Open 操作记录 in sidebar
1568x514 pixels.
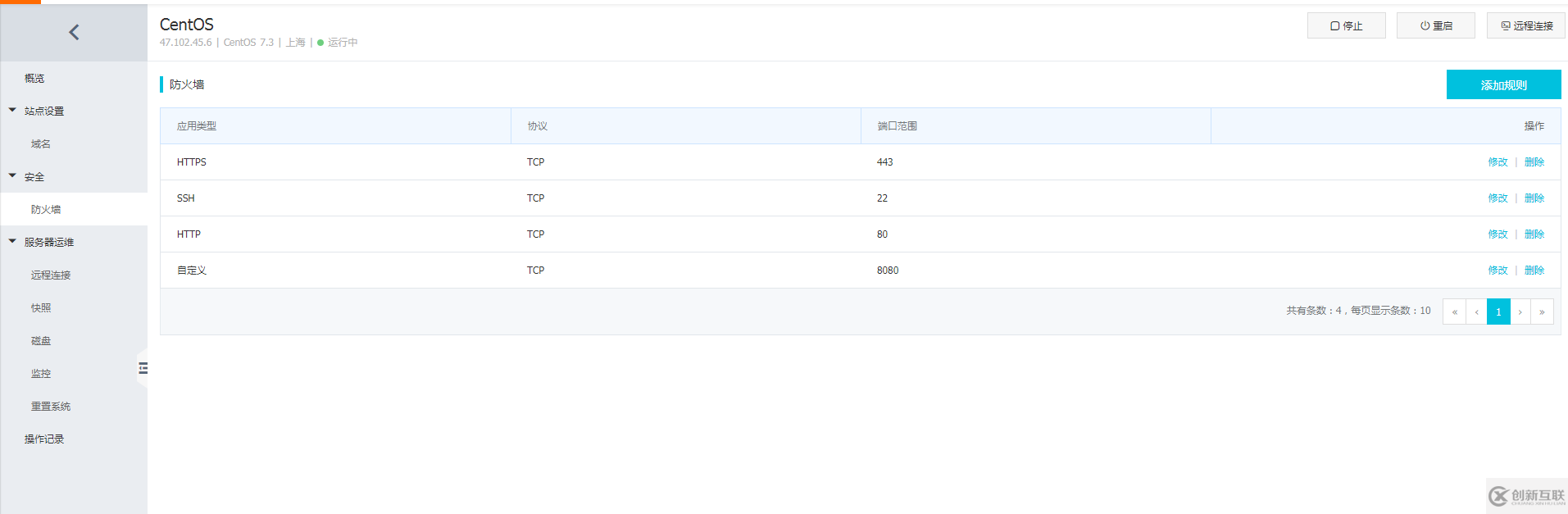(44, 439)
